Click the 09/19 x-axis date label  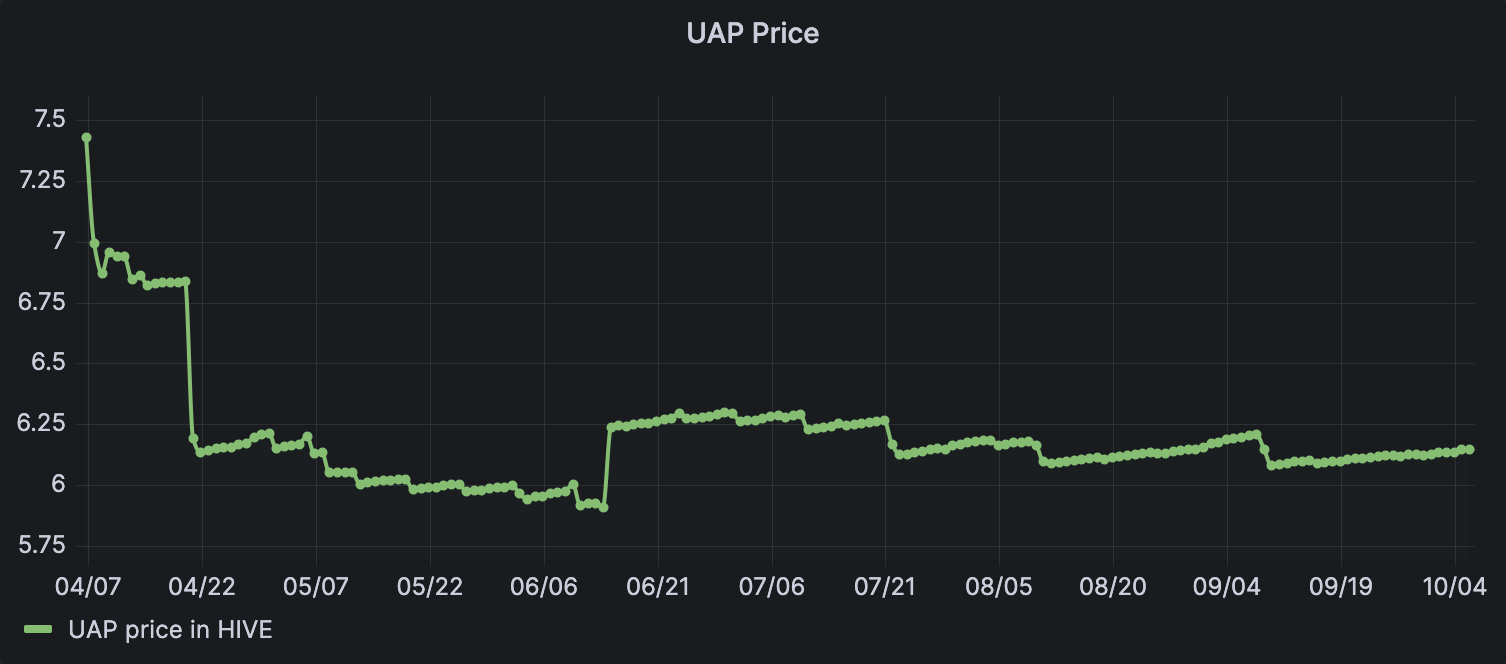point(1341,586)
